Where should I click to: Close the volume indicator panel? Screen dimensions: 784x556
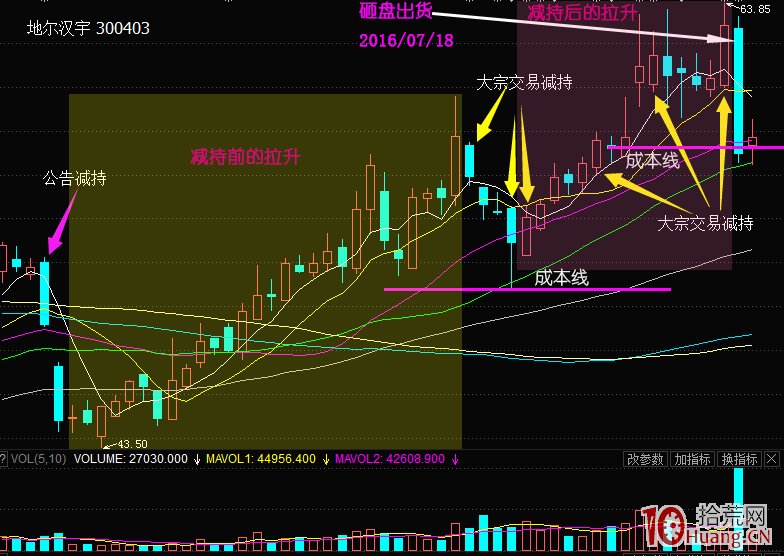click(772, 459)
